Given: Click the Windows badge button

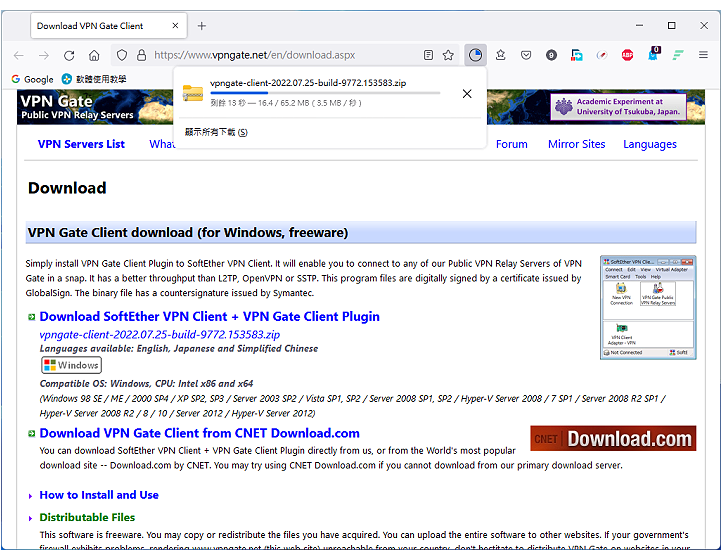Looking at the screenshot, I should pos(71,365).
